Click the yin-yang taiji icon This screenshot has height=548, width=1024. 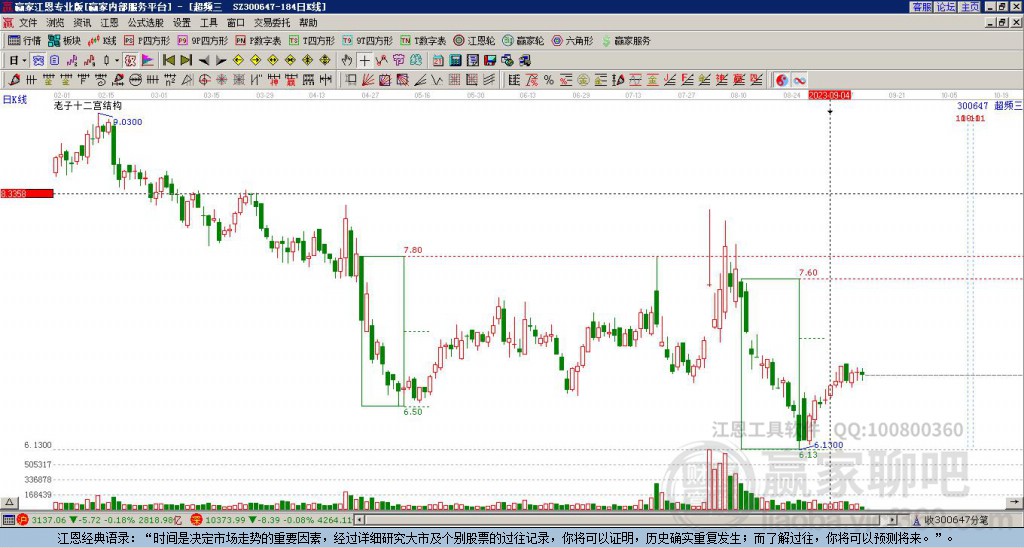(782, 79)
